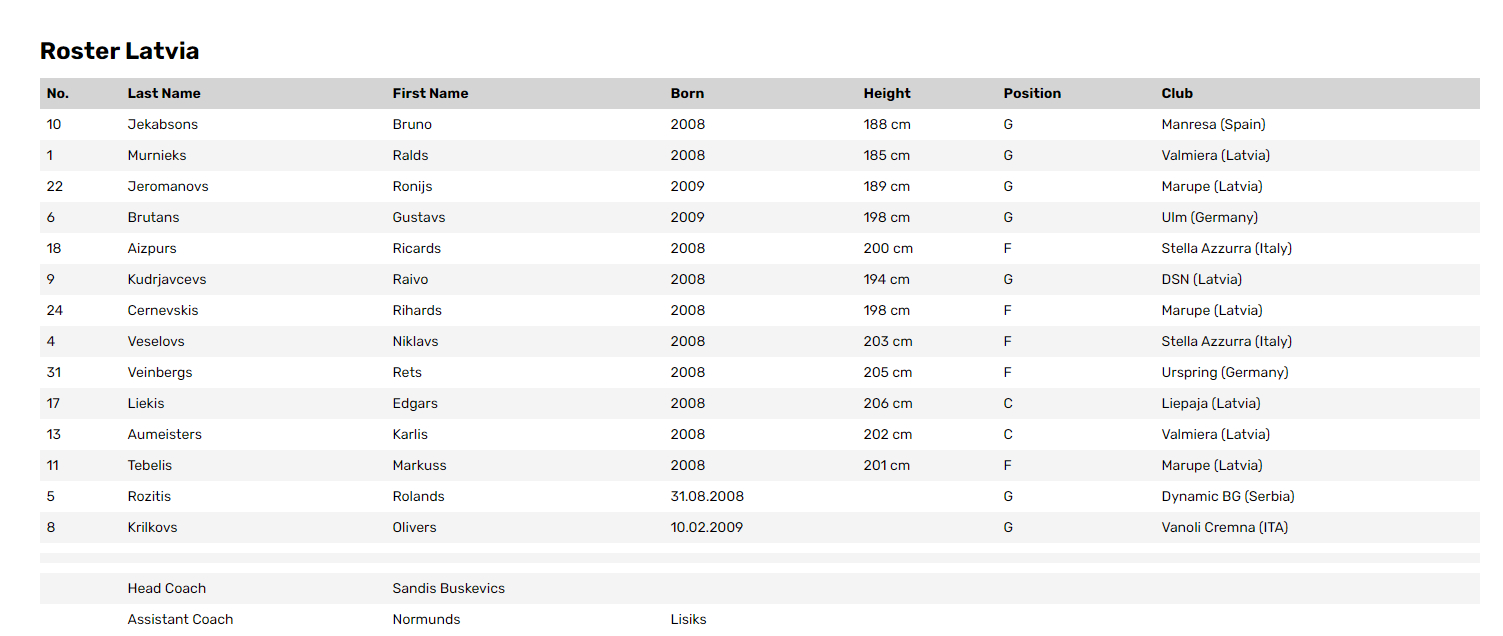Click the Club column header

[x=1177, y=93]
